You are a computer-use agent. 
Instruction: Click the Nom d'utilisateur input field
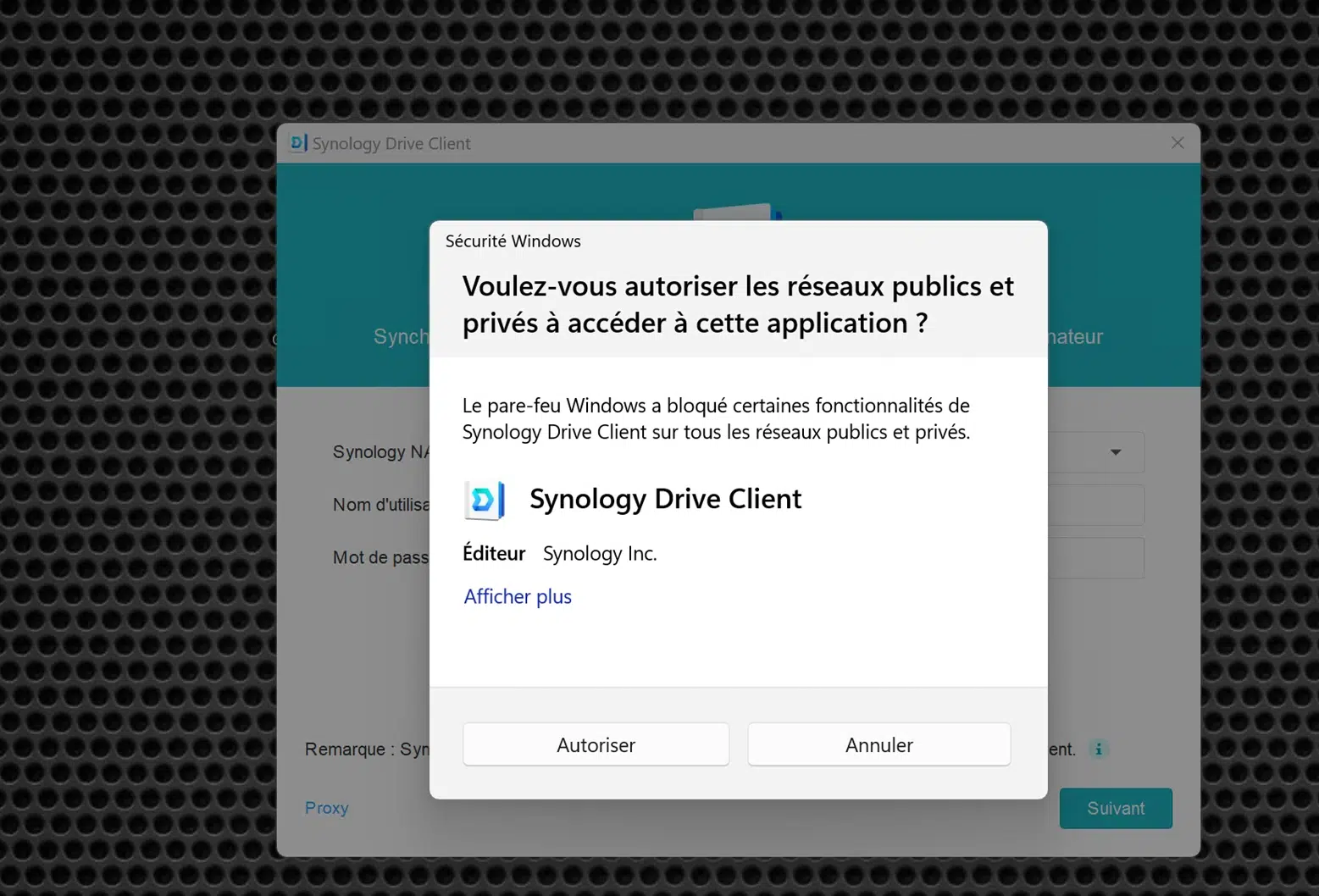coord(1096,505)
